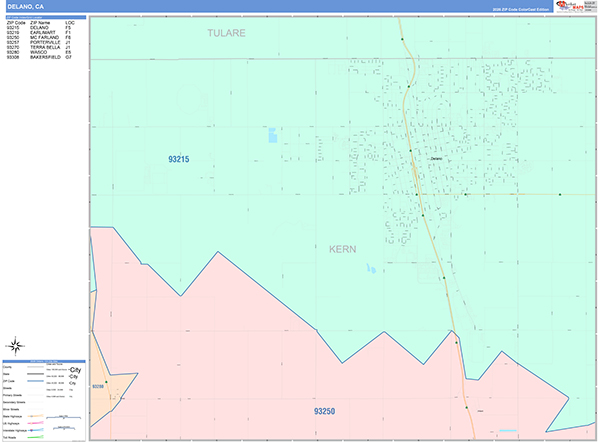Select the TERRA BELLA row in the ZIP index
600x442 pixels.
[x=39, y=47]
